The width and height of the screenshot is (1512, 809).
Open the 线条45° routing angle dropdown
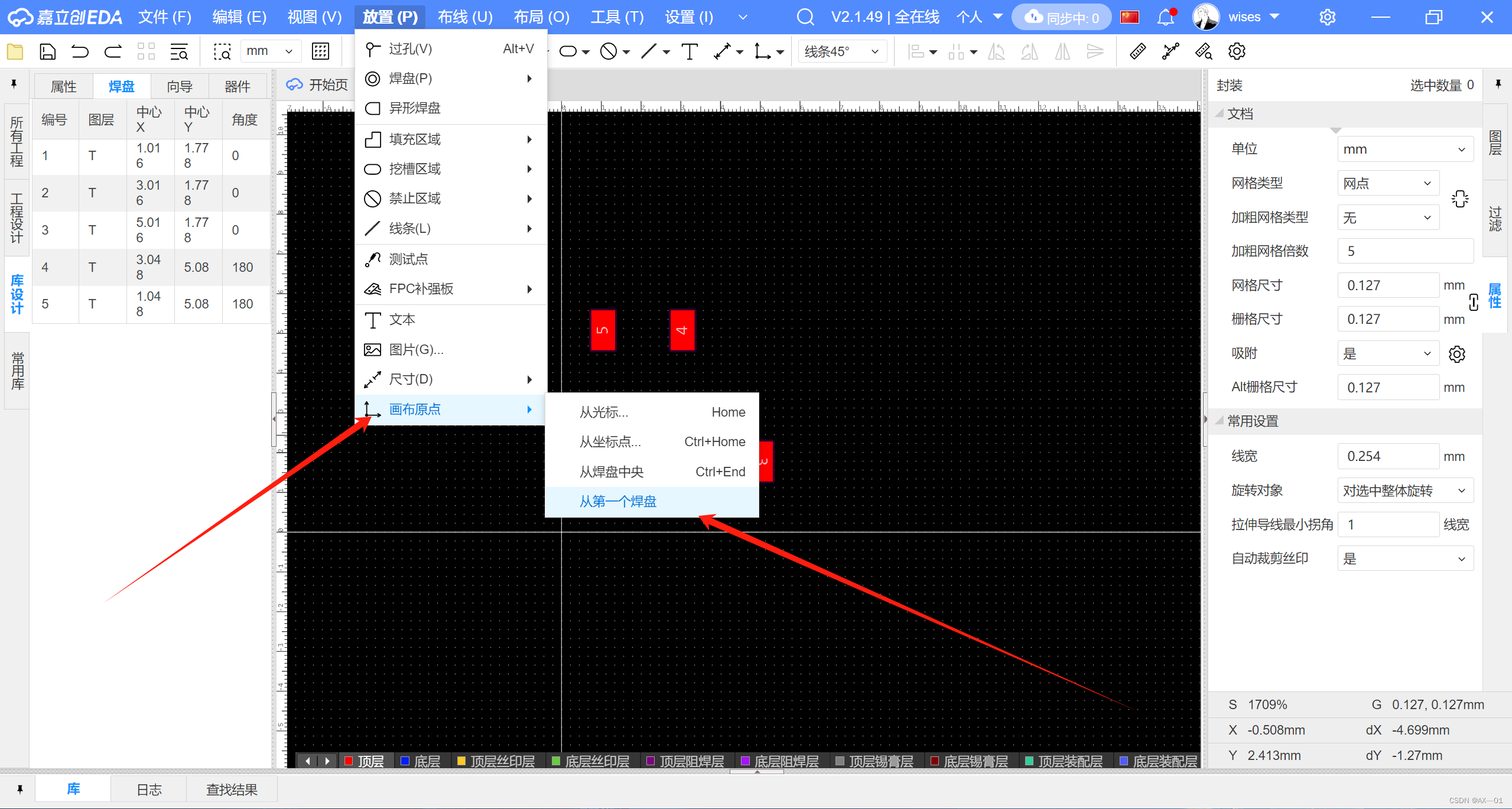click(841, 51)
